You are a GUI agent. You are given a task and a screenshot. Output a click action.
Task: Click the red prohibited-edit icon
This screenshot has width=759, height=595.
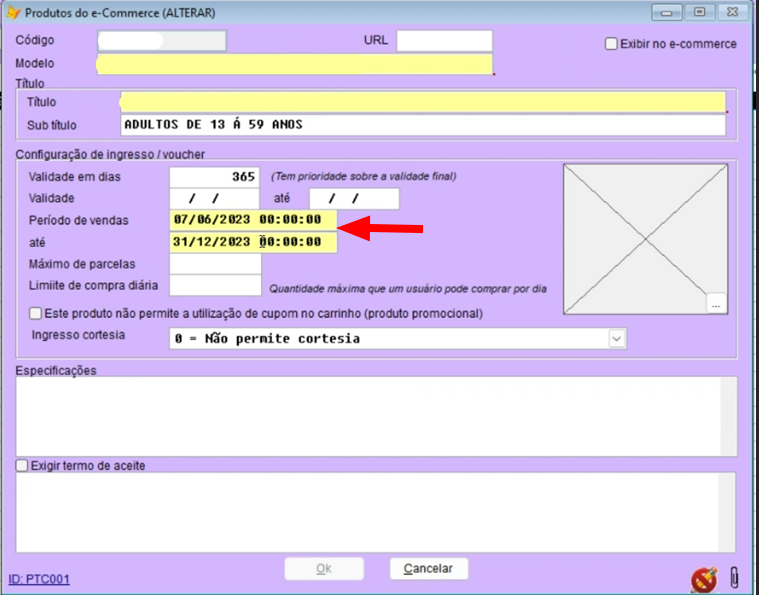[x=704, y=579]
